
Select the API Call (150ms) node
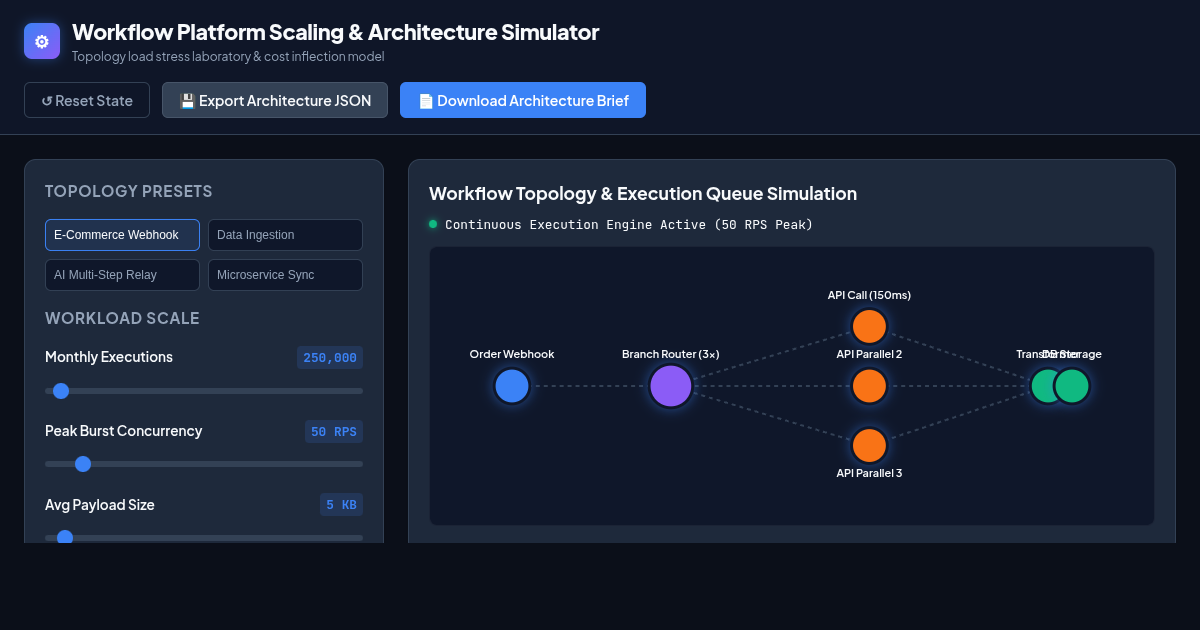(x=869, y=326)
